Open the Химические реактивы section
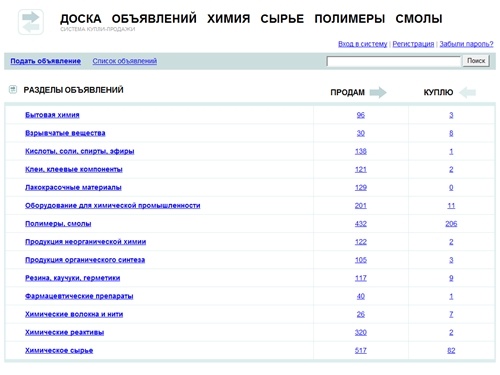The image size is (500, 375). pos(65,332)
